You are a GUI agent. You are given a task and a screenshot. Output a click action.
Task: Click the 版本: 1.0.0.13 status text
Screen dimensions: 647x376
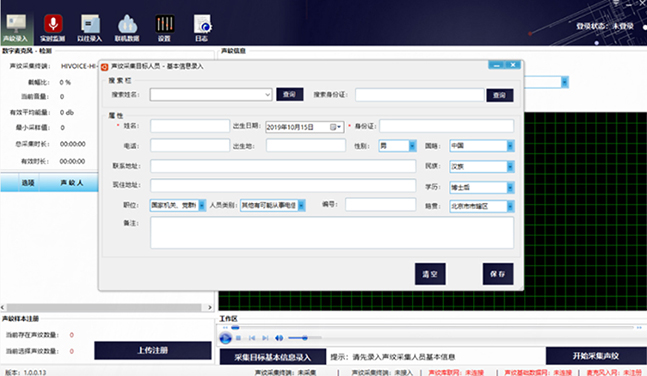point(26,372)
